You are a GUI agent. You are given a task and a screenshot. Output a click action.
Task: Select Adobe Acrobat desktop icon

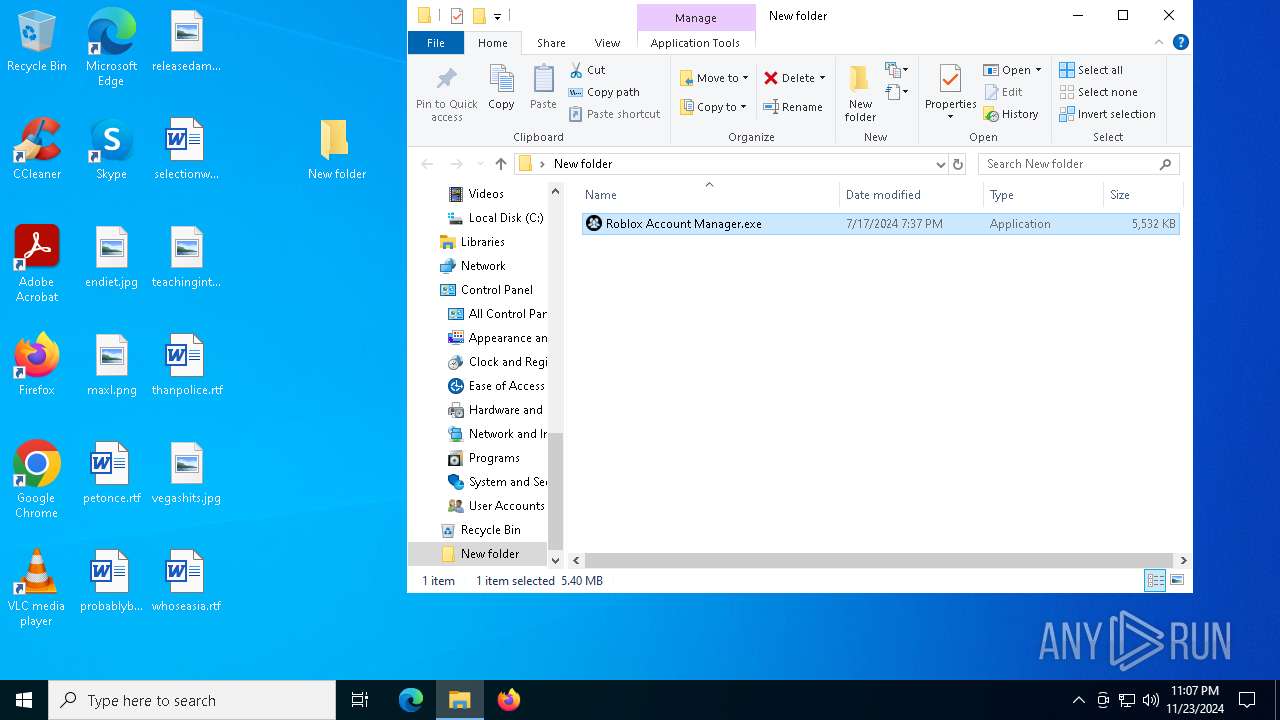tap(37, 264)
